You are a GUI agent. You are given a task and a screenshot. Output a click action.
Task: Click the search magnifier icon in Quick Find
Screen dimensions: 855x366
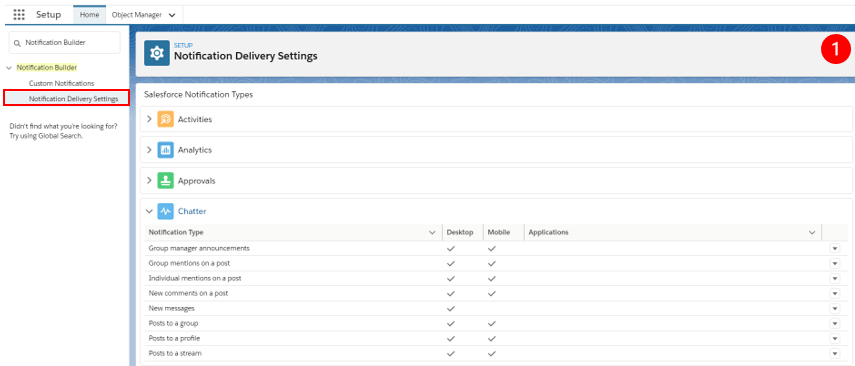point(17,43)
